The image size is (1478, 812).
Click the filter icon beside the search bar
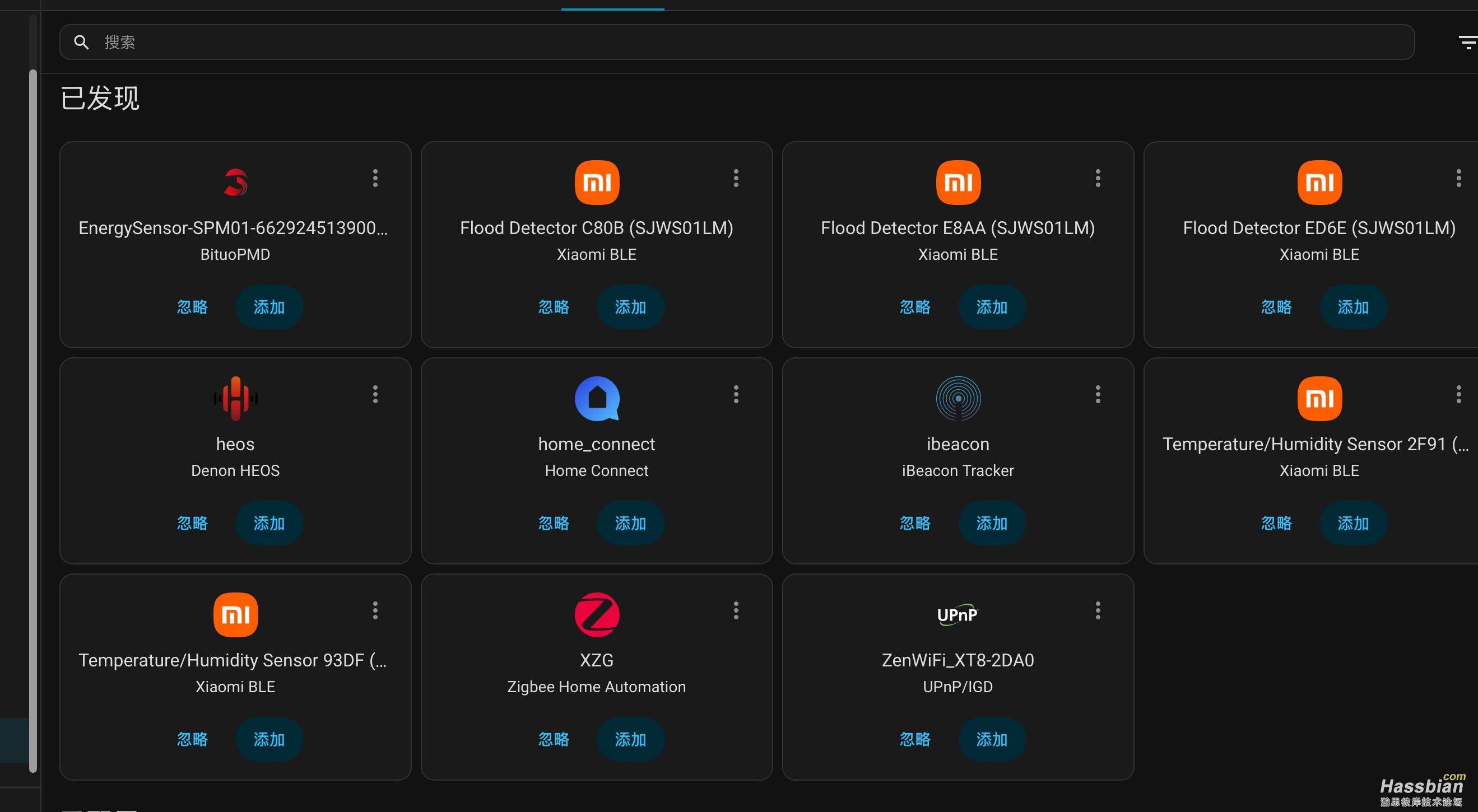point(1468,43)
